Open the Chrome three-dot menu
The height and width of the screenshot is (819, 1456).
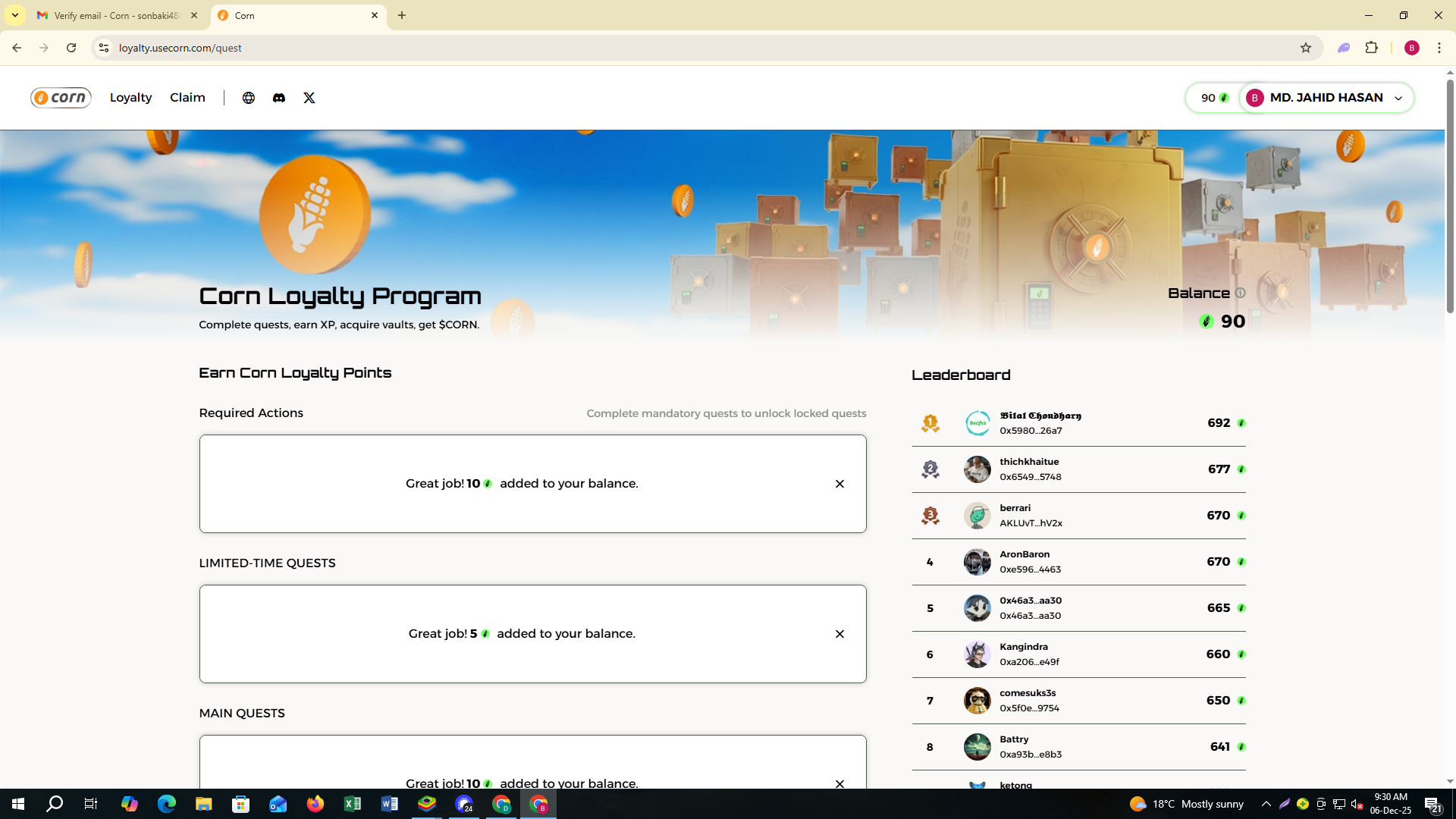pyautogui.click(x=1439, y=48)
